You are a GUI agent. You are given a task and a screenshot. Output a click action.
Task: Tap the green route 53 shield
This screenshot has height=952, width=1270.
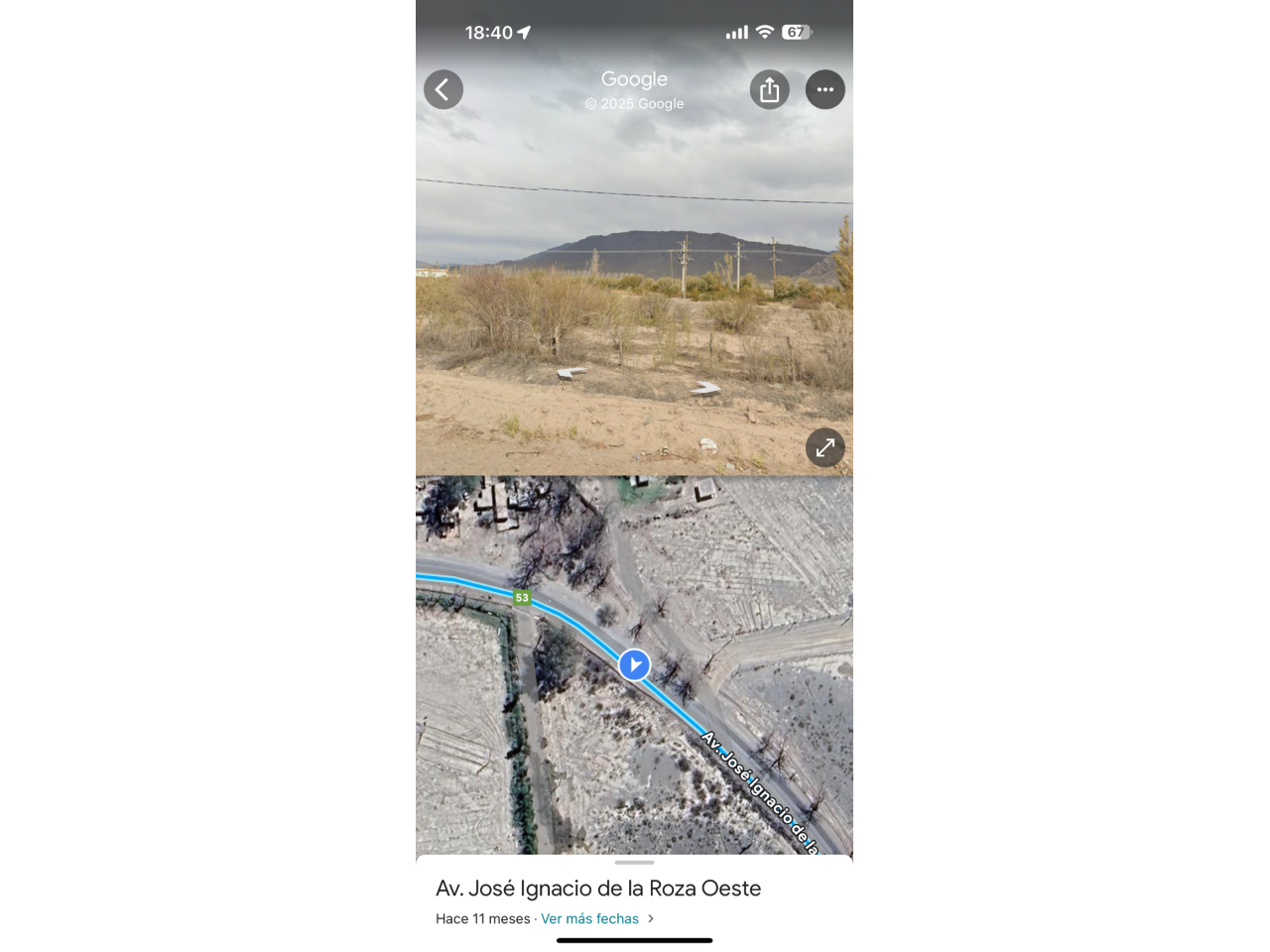522,598
